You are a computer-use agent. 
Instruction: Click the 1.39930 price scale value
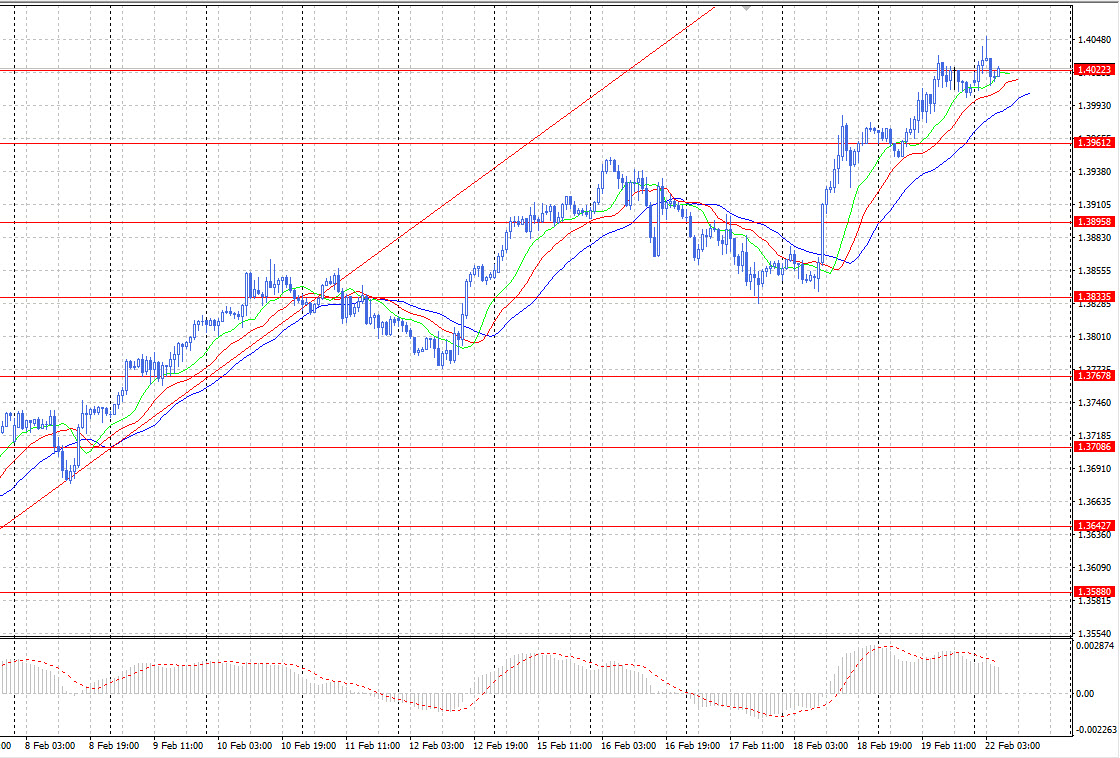1094,106
